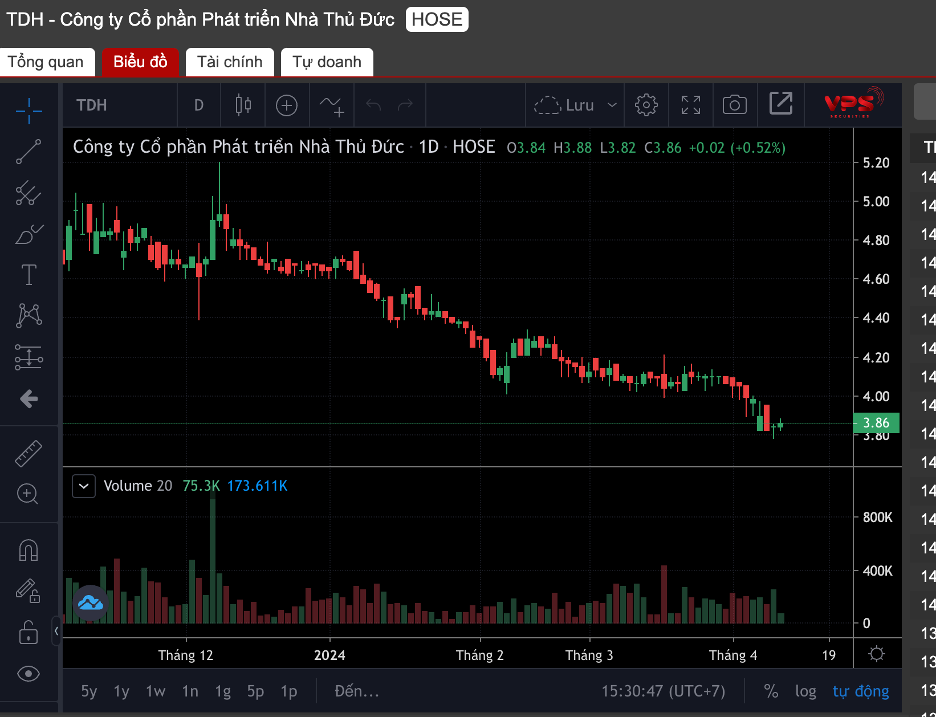
Task: Expand the Lưu dropdown arrow
Action: (x=612, y=106)
